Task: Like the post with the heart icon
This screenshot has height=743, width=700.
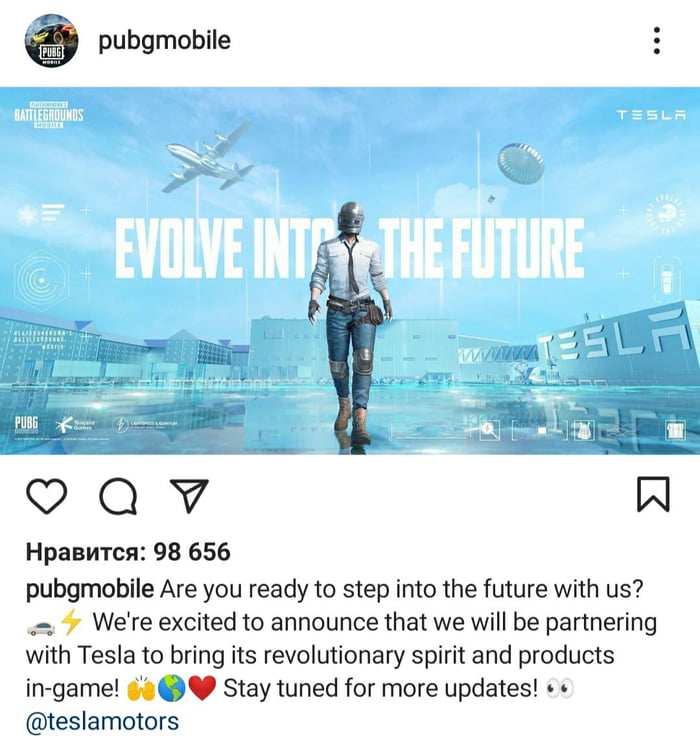Action: (x=46, y=496)
